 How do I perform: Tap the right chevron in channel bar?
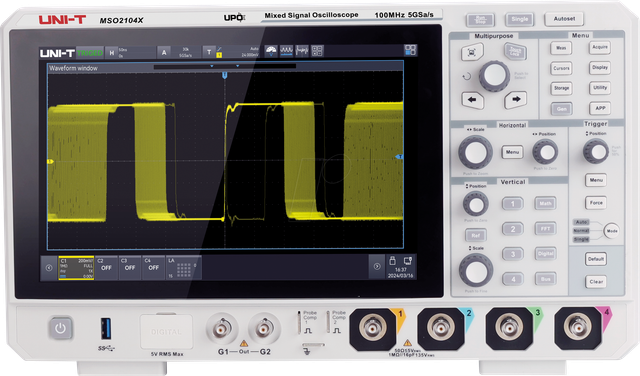click(x=377, y=266)
